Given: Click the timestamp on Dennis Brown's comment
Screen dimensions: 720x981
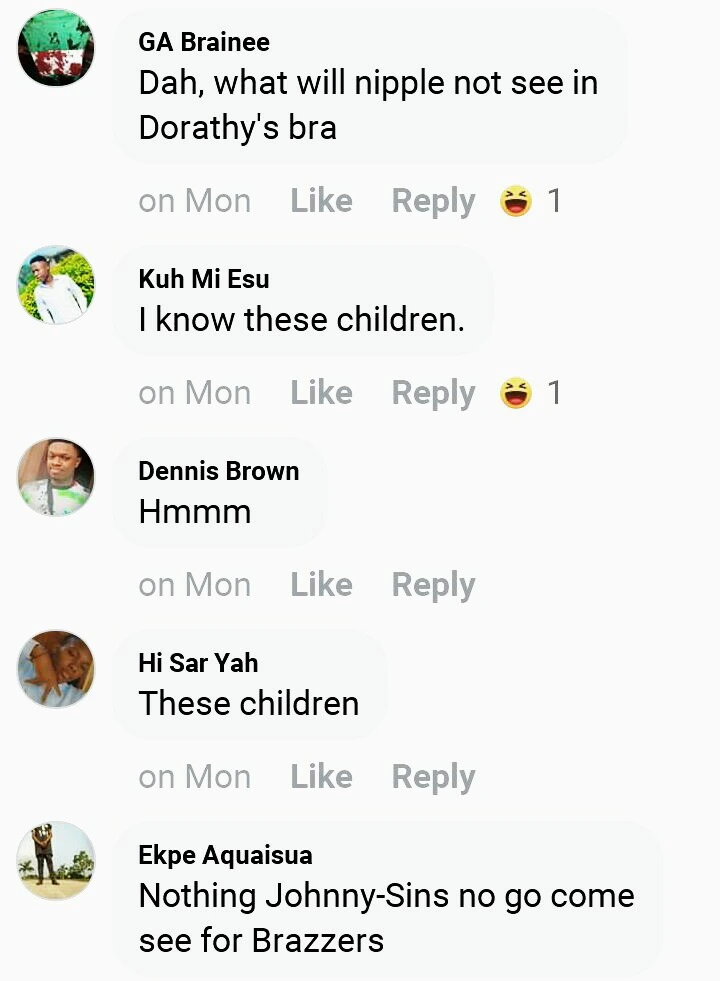Looking at the screenshot, I should [195, 586].
